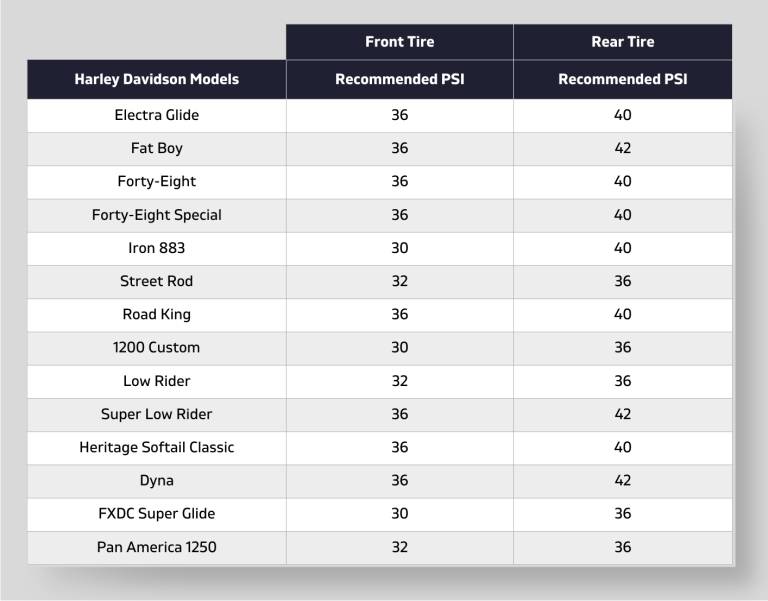Image resolution: width=768 pixels, height=601 pixels.
Task: Select the Rear Tire header cell
Action: coord(623,42)
